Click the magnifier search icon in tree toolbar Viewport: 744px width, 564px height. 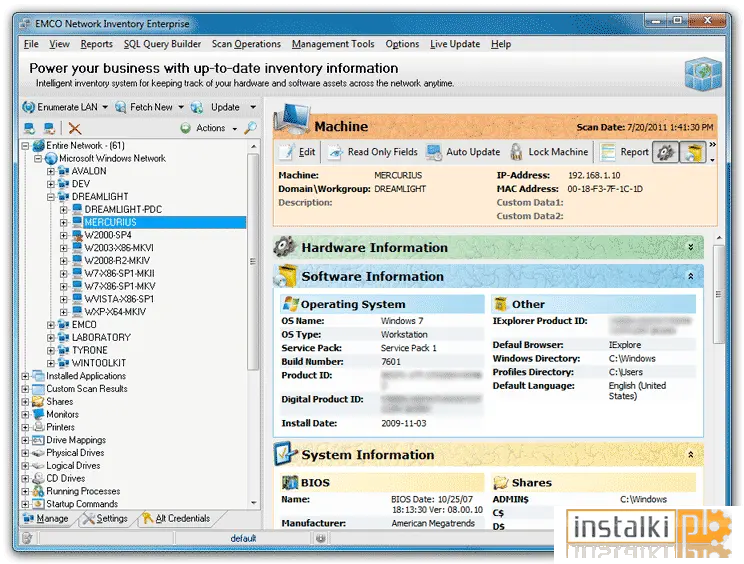(x=251, y=128)
